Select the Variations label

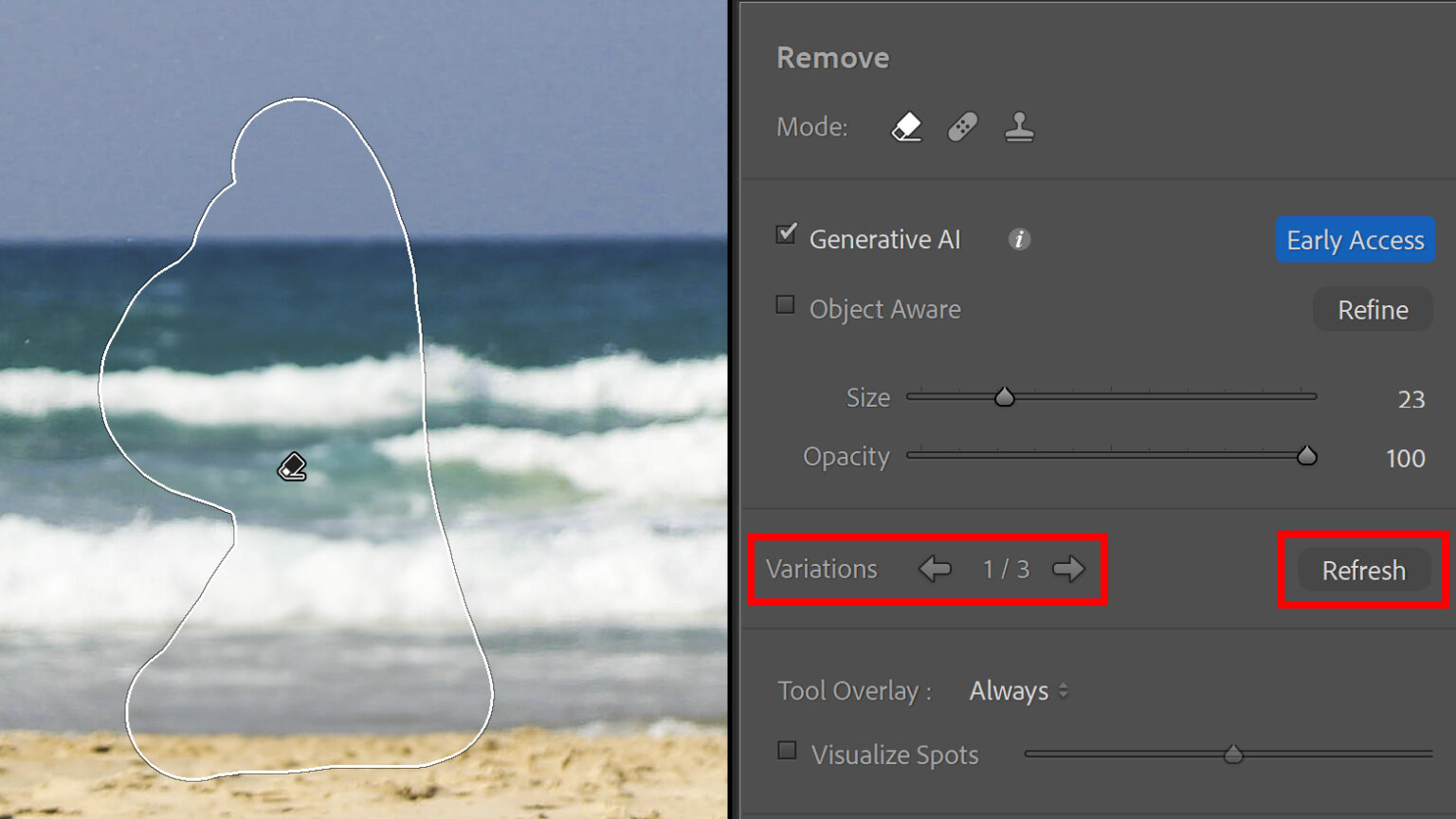[823, 569]
